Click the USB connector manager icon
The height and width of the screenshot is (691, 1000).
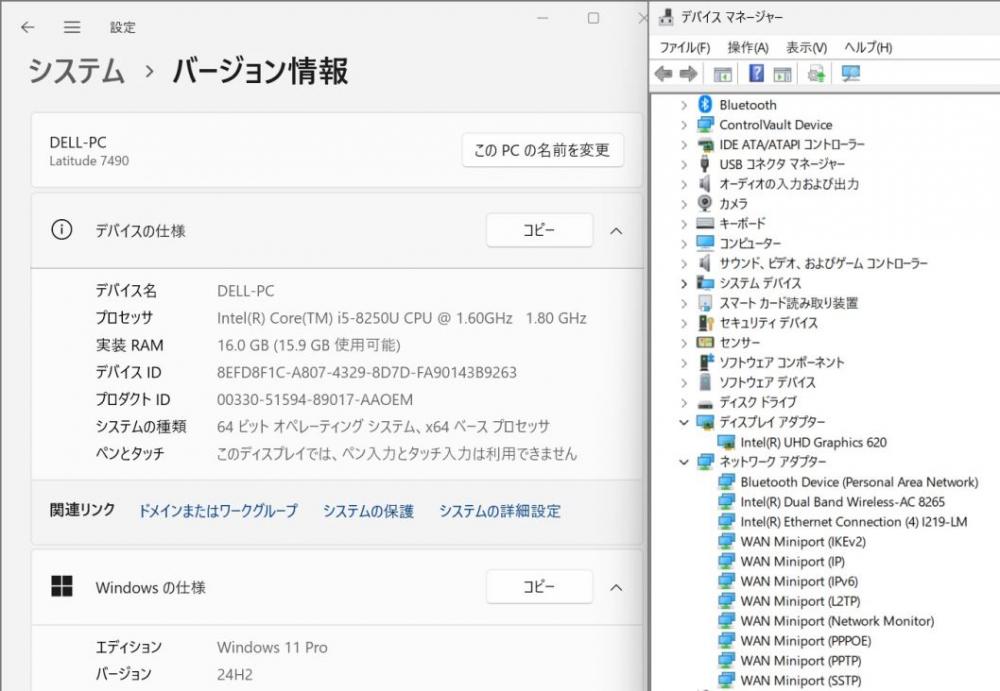pos(705,164)
